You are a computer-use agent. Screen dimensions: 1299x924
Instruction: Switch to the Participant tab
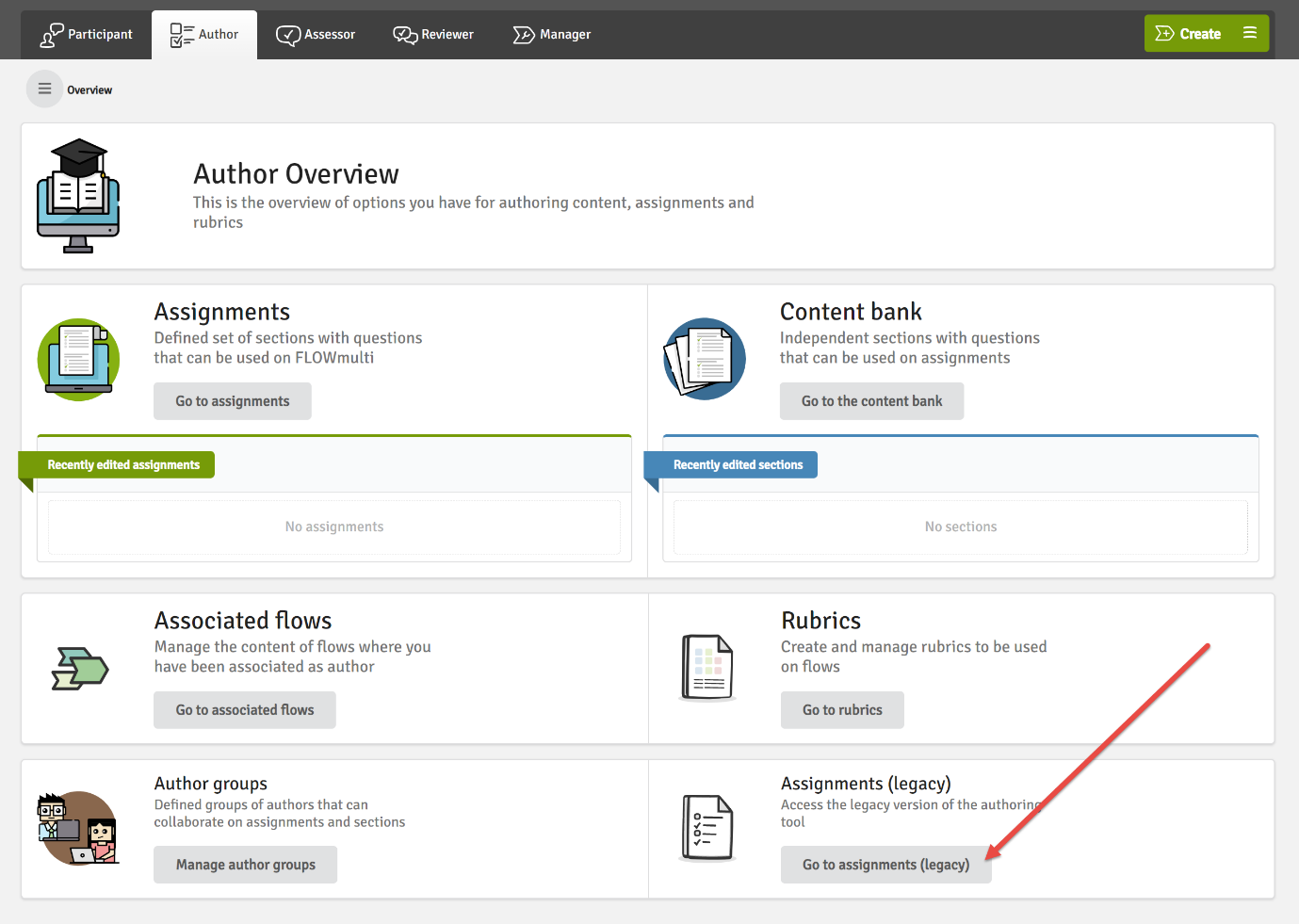tap(87, 35)
